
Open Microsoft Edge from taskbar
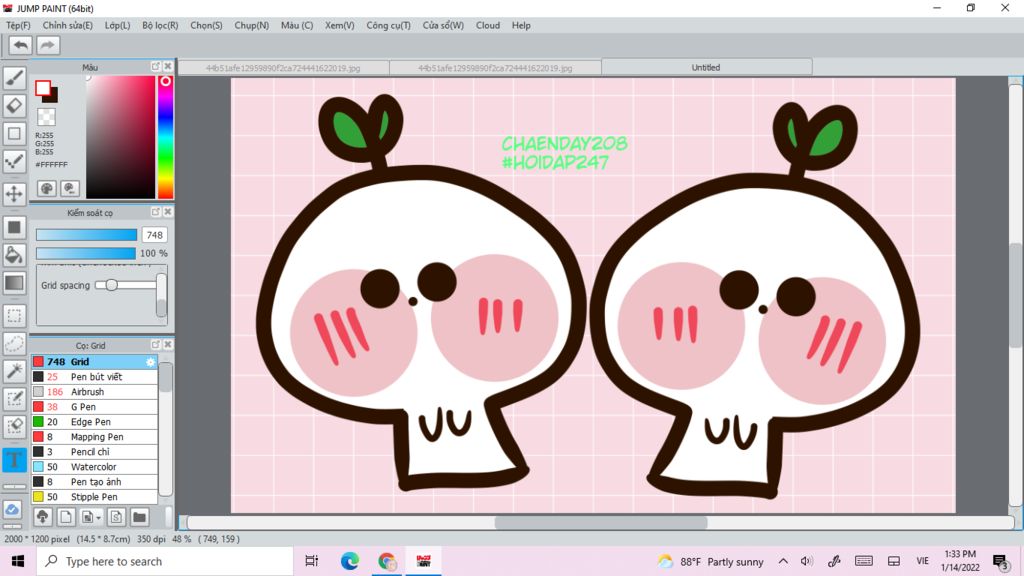coord(349,561)
